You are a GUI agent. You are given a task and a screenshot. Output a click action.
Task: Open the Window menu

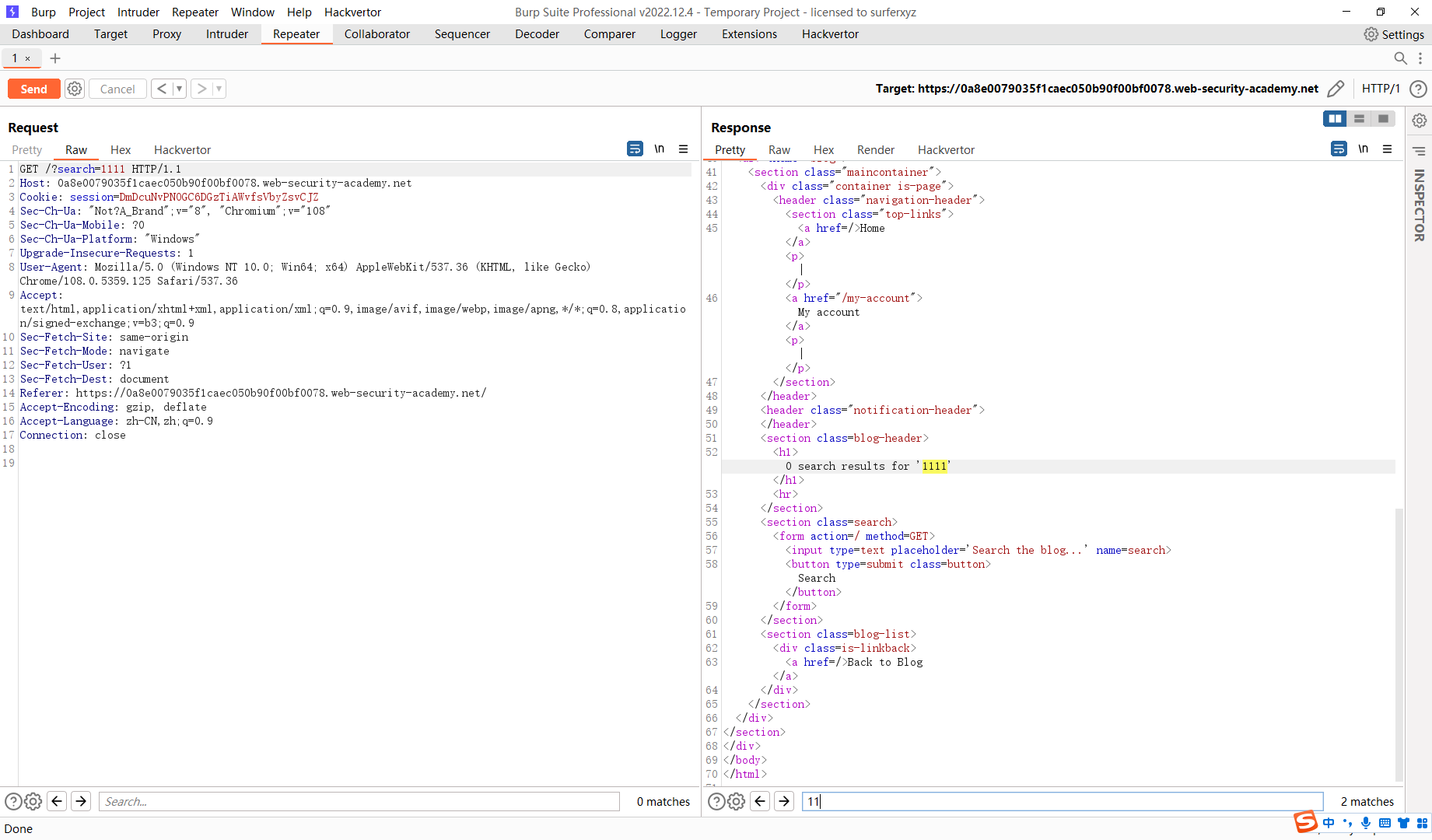[253, 12]
